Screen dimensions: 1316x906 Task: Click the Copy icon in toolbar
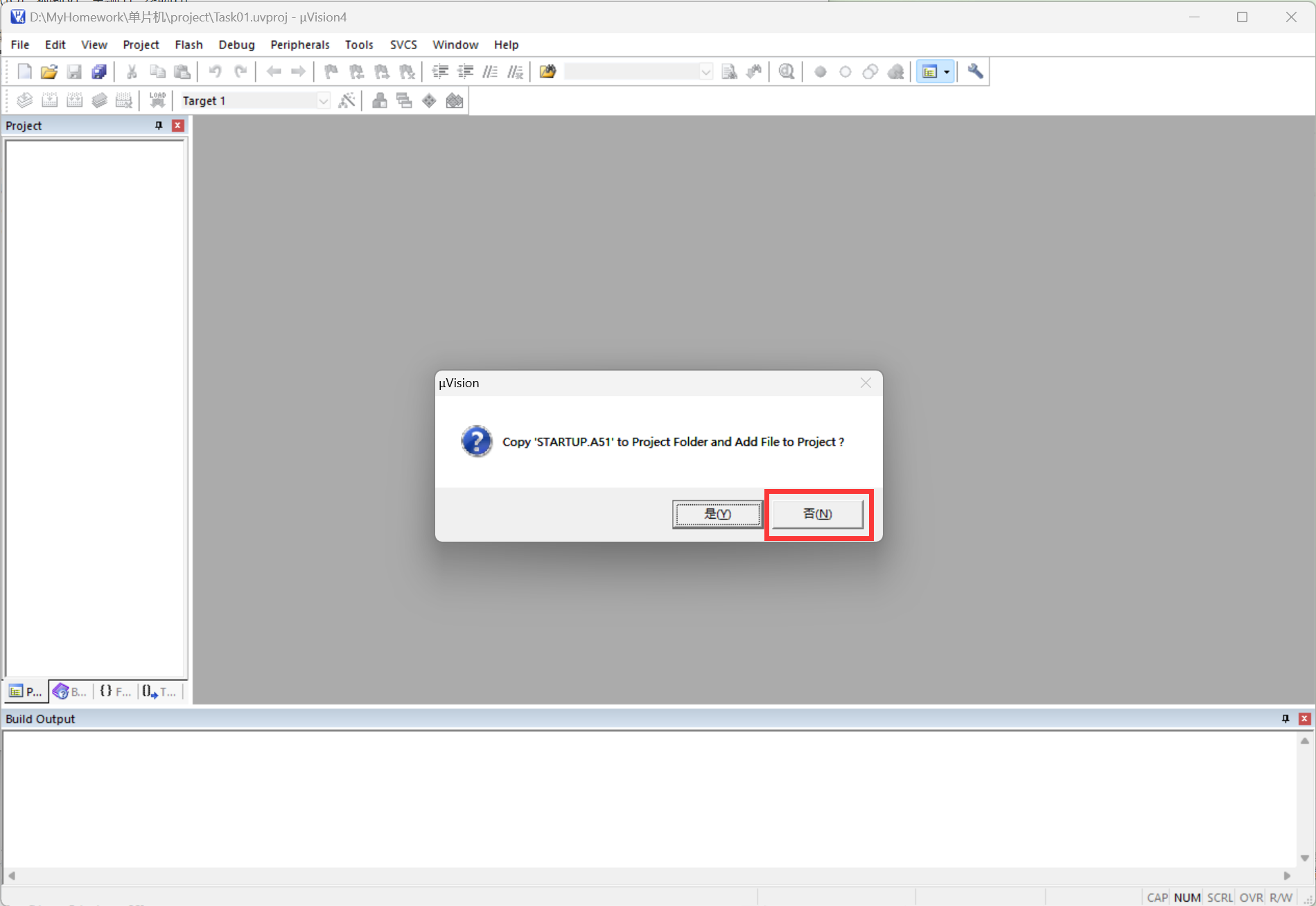pyautogui.click(x=157, y=71)
